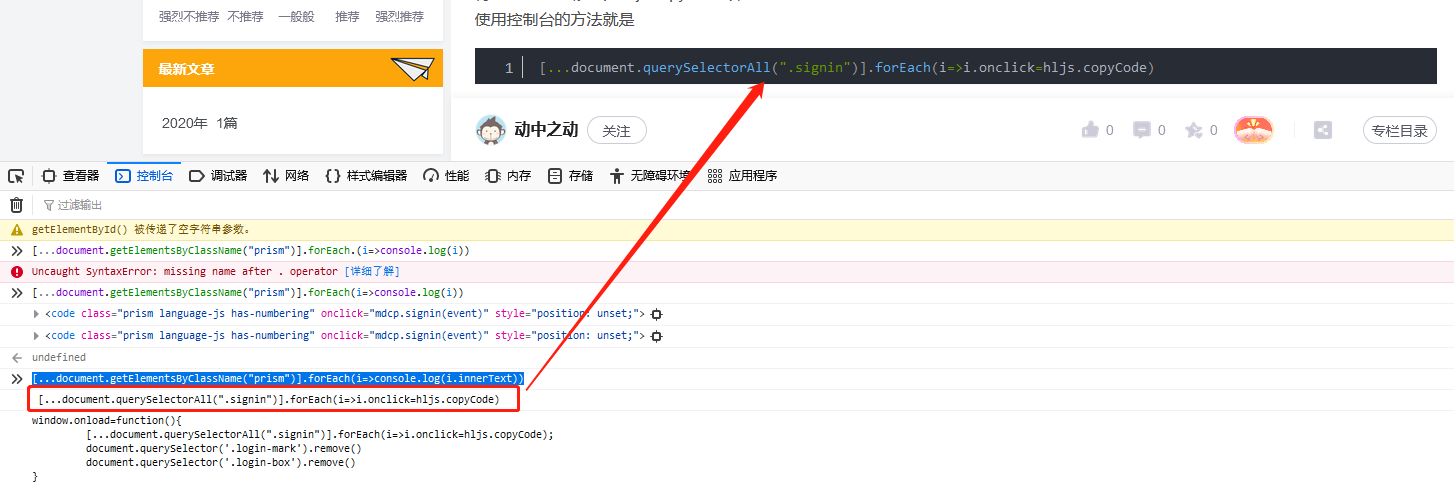Screen dimensions: 1454x486
Task: Reveal first code node in inspector target icon
Action: pos(657,314)
